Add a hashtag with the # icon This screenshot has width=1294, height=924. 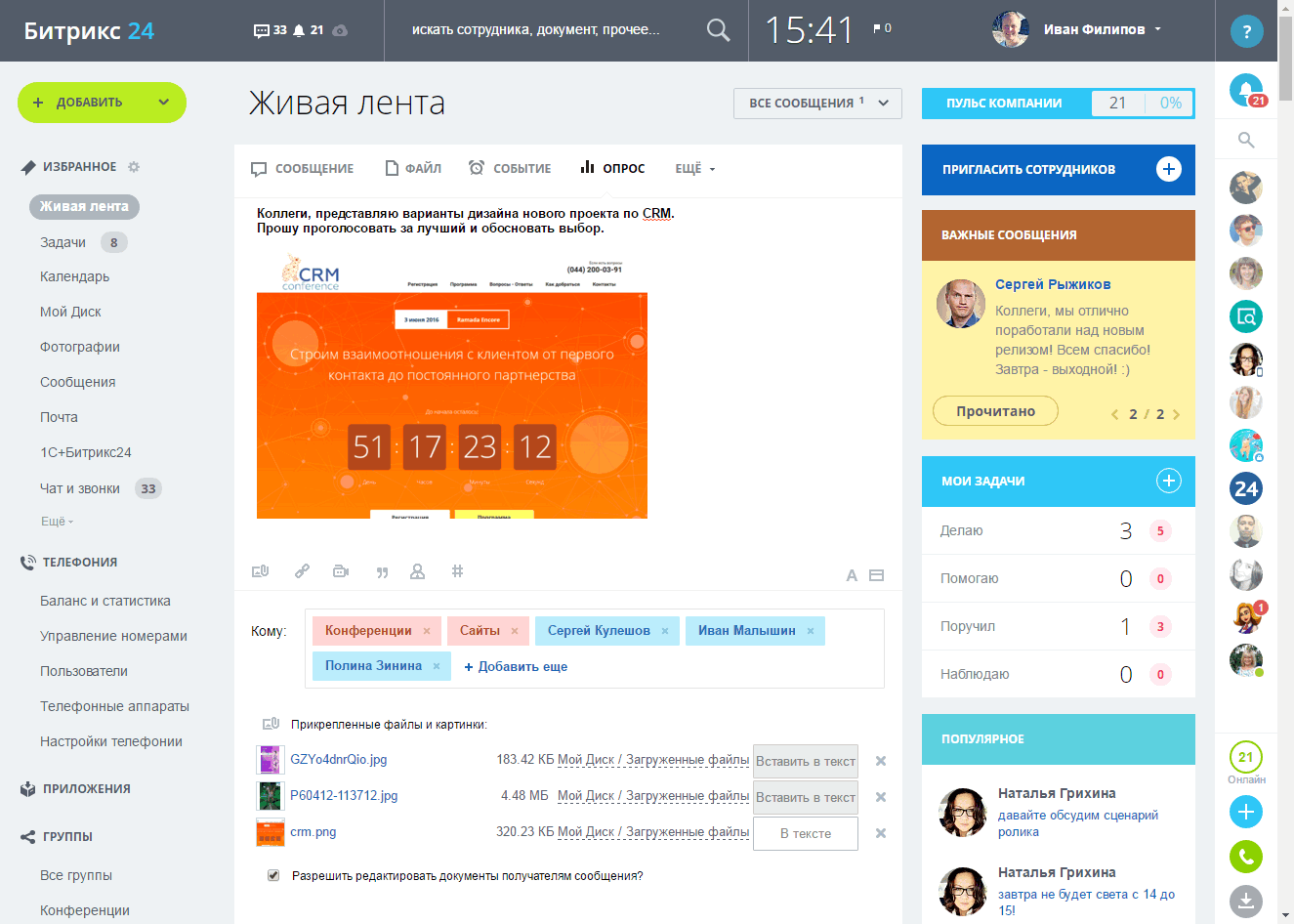457,571
